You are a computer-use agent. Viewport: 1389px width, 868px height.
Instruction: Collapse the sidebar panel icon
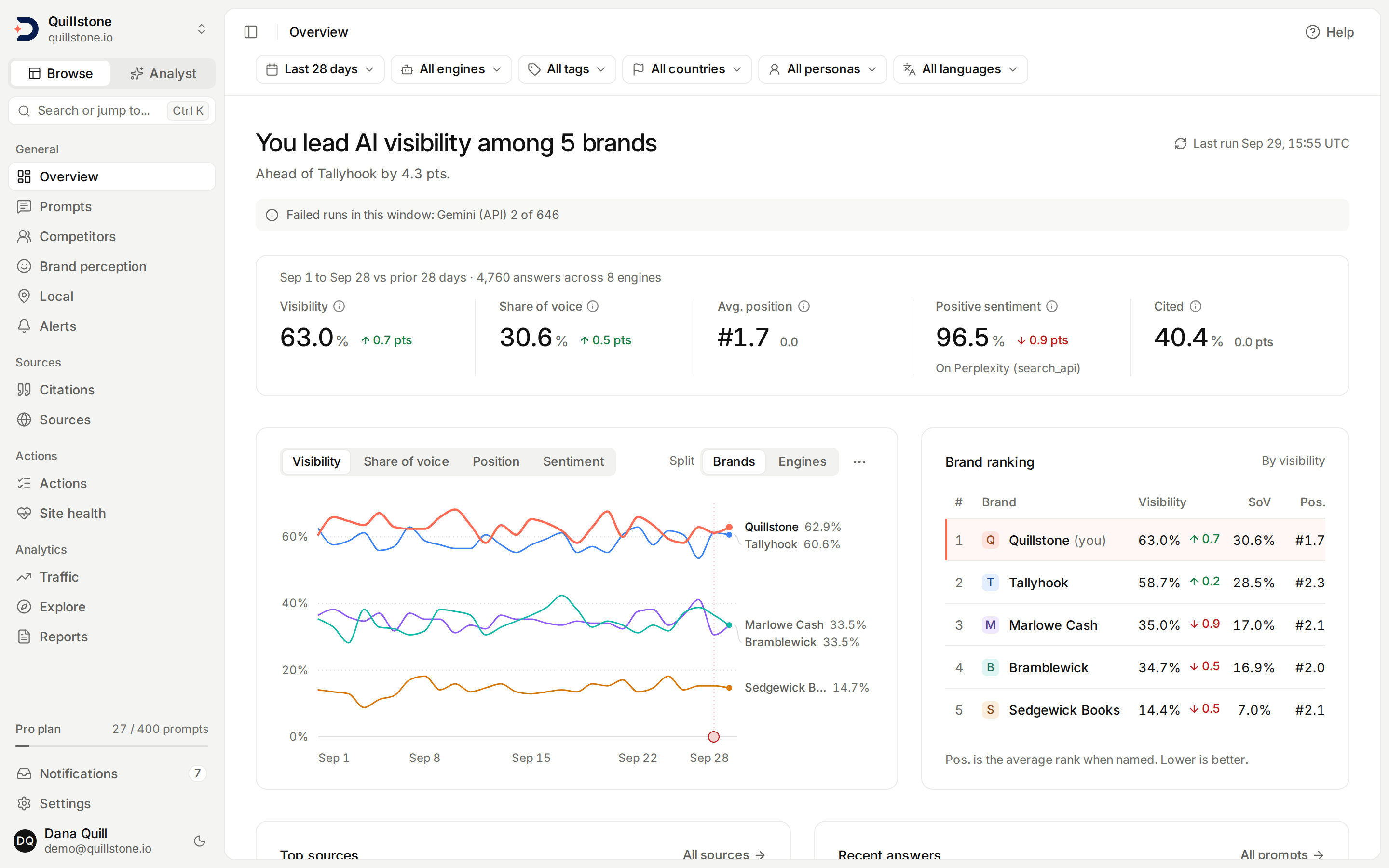251,32
